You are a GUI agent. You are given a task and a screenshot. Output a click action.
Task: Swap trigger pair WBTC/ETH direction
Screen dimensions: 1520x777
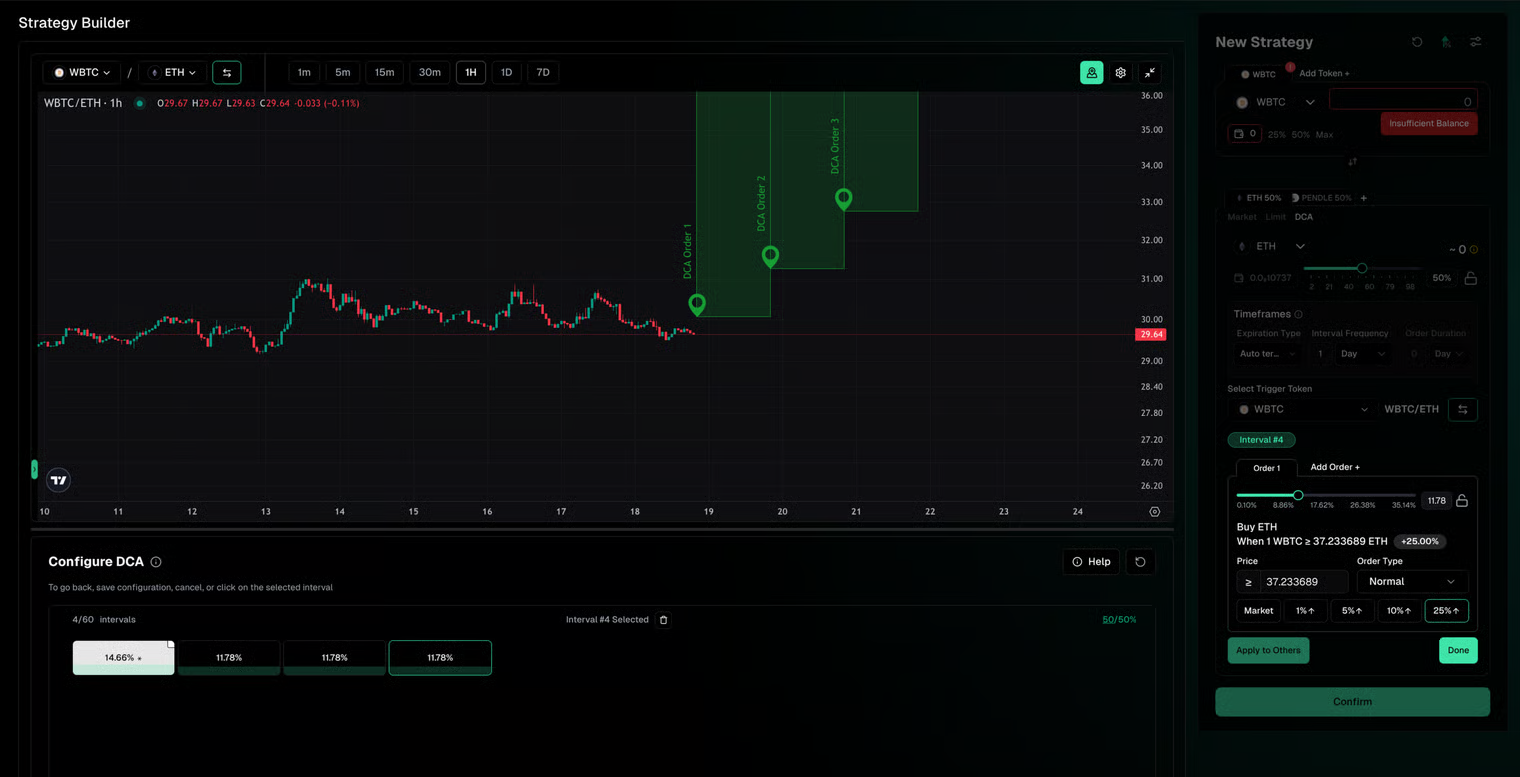tap(1462, 409)
